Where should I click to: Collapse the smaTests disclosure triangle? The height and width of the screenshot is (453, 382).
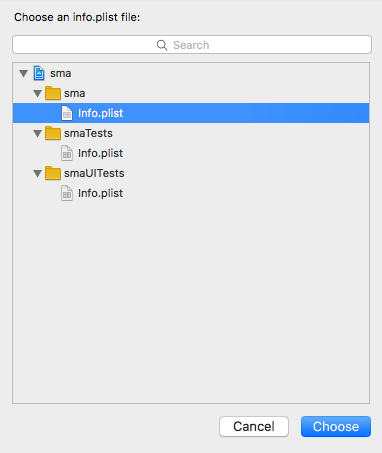(x=38, y=133)
